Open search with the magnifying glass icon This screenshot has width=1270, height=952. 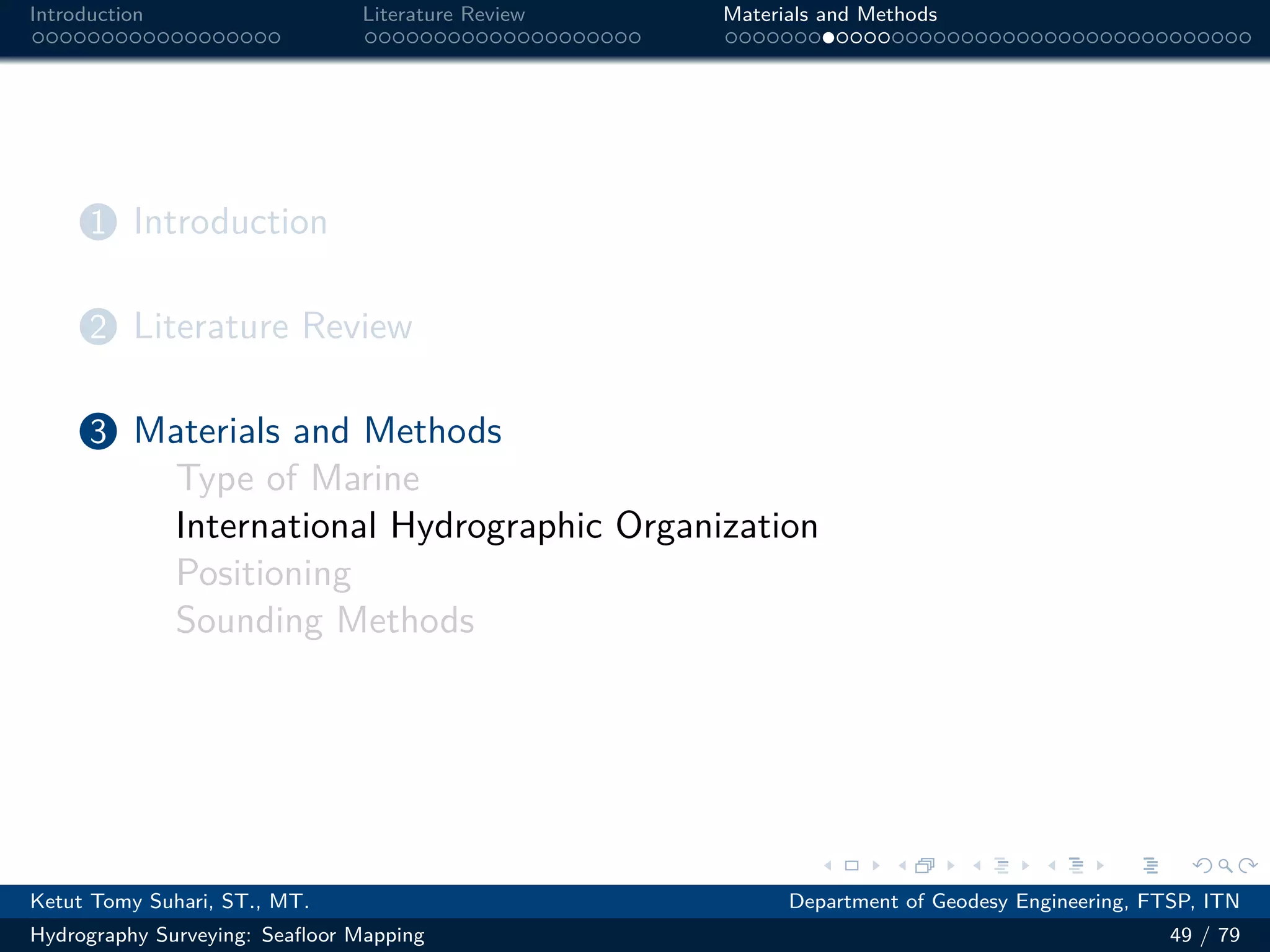1225,866
